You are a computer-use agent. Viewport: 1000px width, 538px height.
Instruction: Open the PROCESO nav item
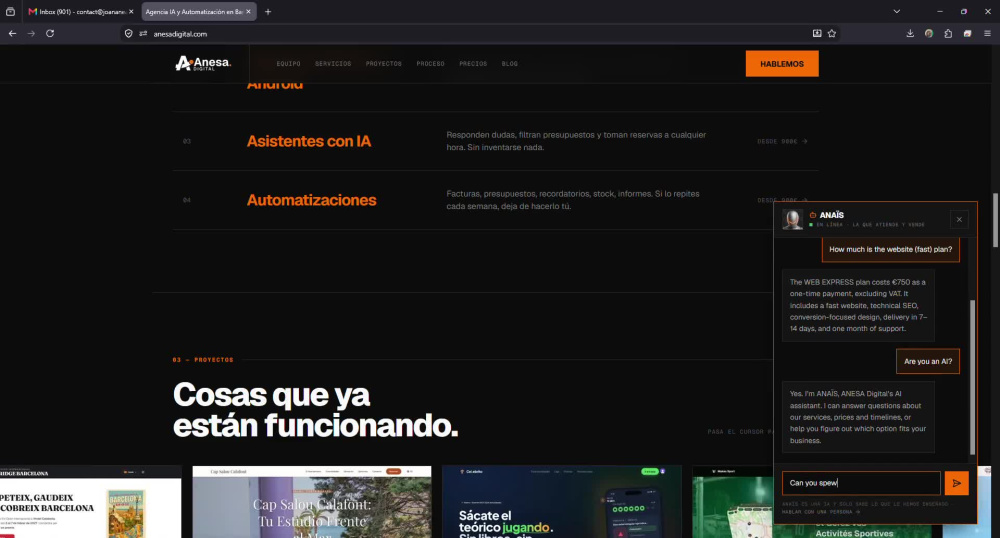430,64
